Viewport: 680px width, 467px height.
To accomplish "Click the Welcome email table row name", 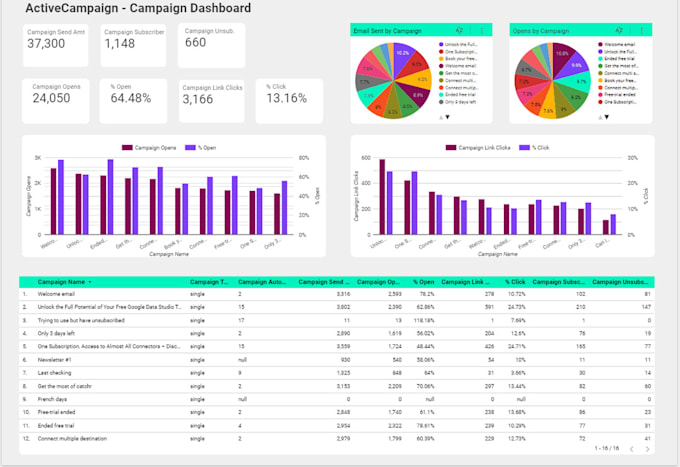I will pyautogui.click(x=56, y=294).
